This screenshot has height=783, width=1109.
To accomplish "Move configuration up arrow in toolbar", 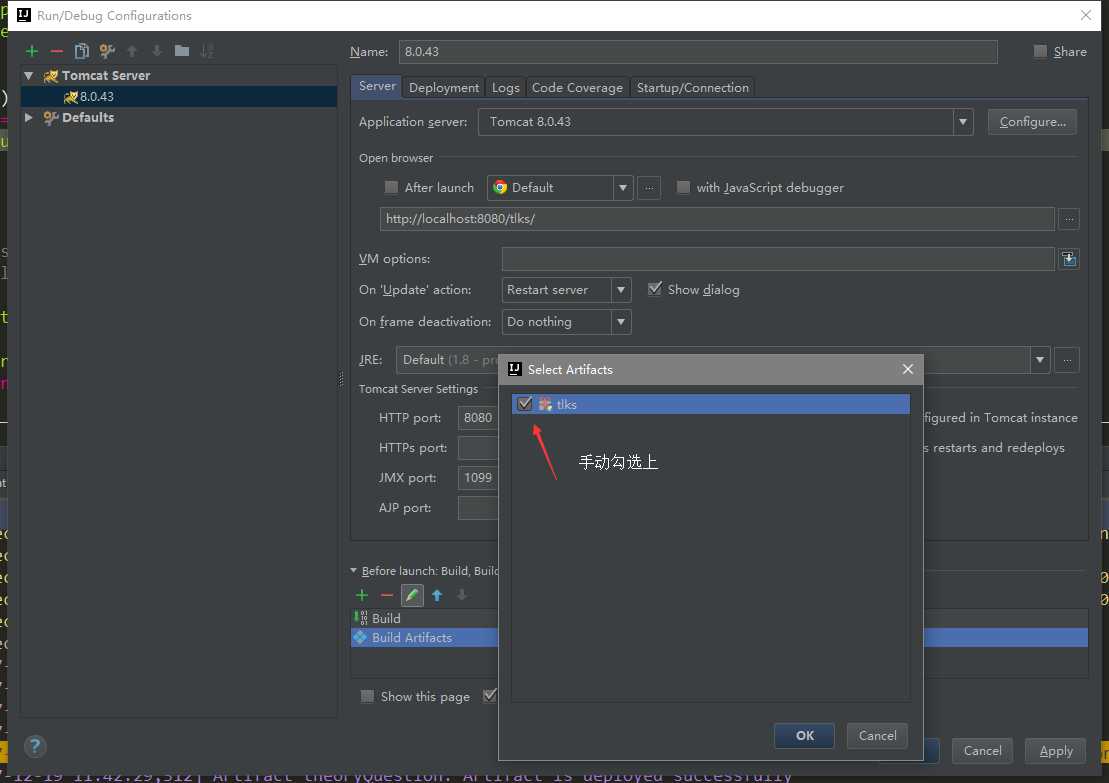I will pyautogui.click(x=132, y=51).
